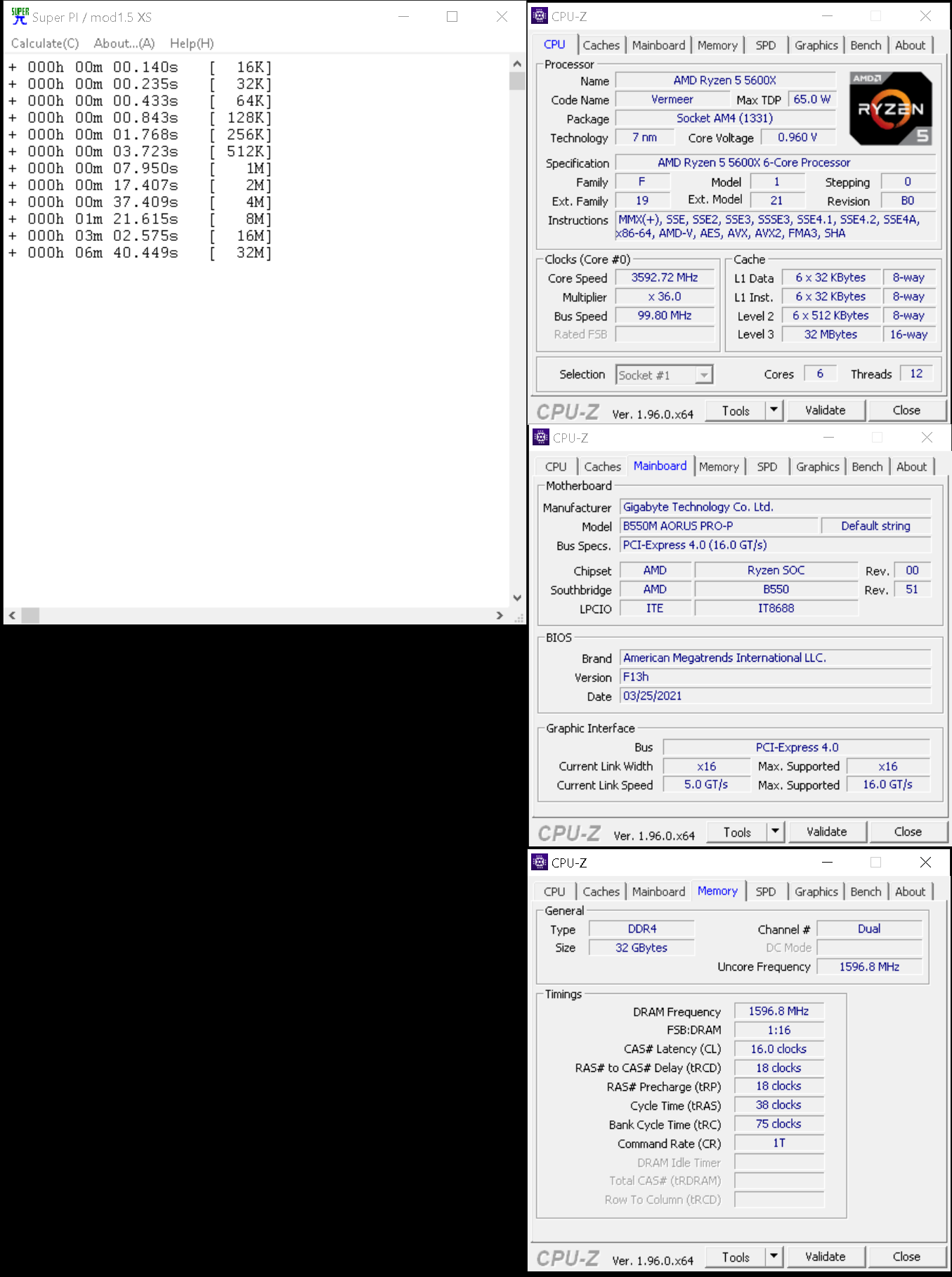
Task: Click the 16K result line 00.140s
Action: click(140, 67)
